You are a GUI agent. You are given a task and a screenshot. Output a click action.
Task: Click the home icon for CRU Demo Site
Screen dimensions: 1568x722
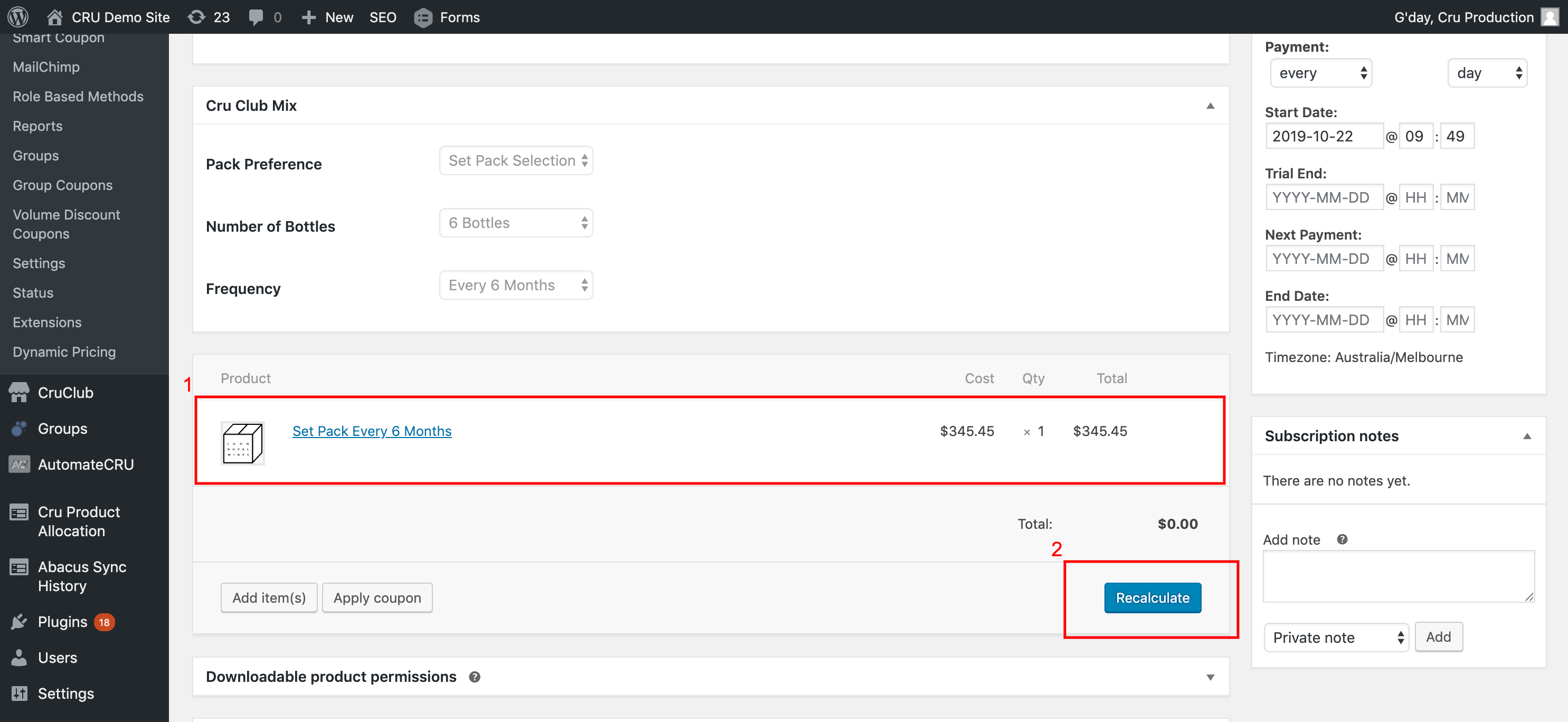pyautogui.click(x=55, y=17)
